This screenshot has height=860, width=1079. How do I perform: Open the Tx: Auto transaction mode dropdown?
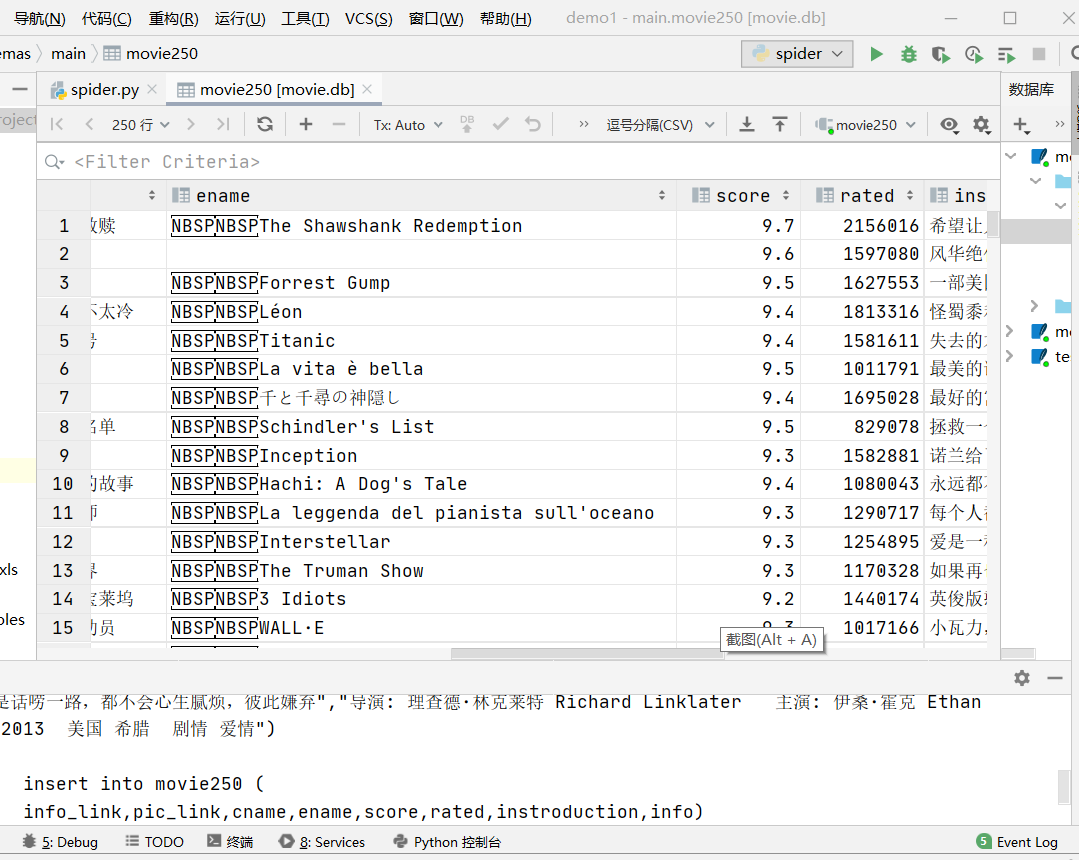[x=407, y=125]
